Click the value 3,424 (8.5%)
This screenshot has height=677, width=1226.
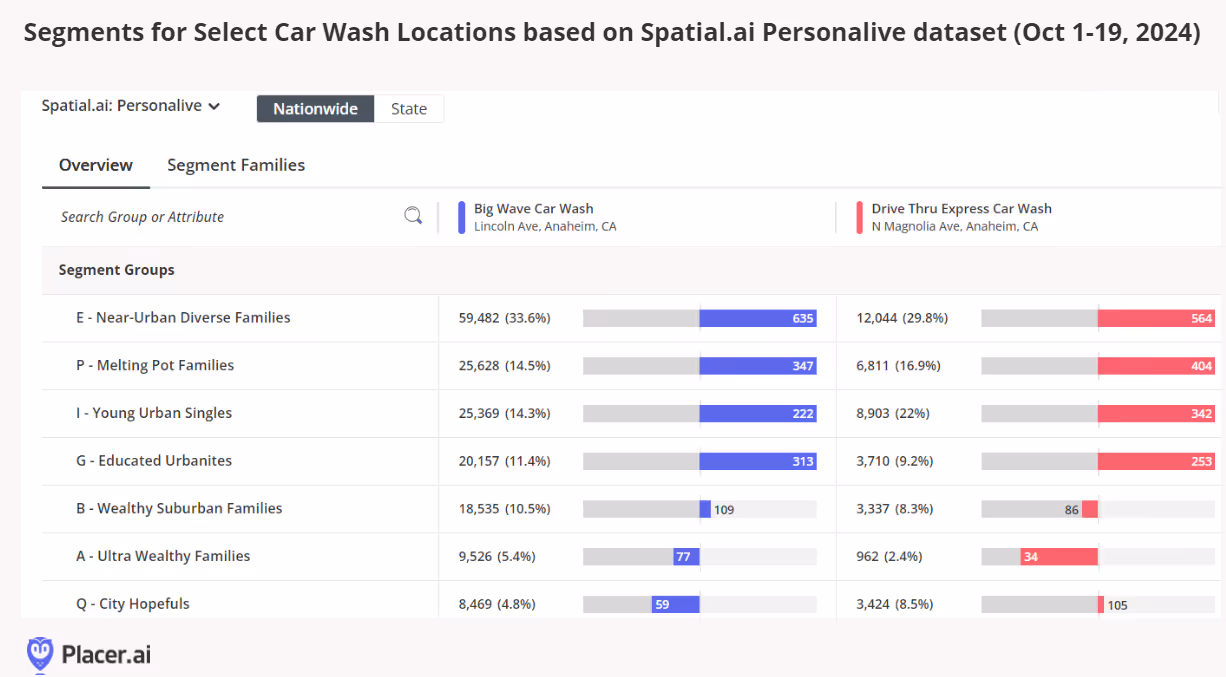tap(895, 604)
